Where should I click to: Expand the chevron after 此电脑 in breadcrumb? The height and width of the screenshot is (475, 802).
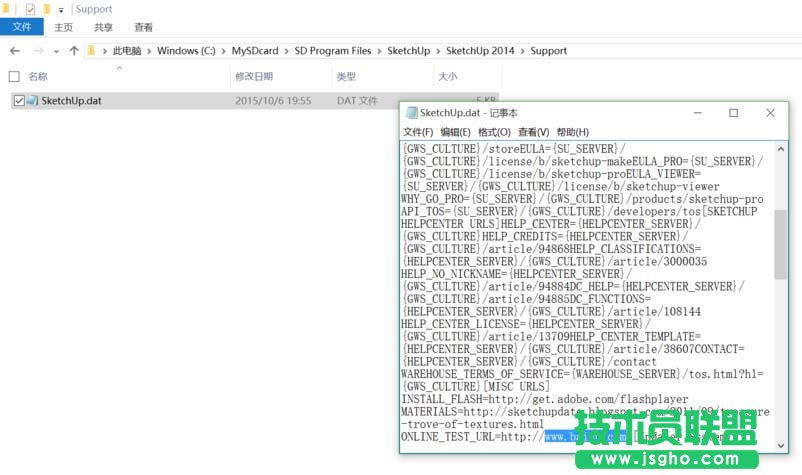(149, 51)
